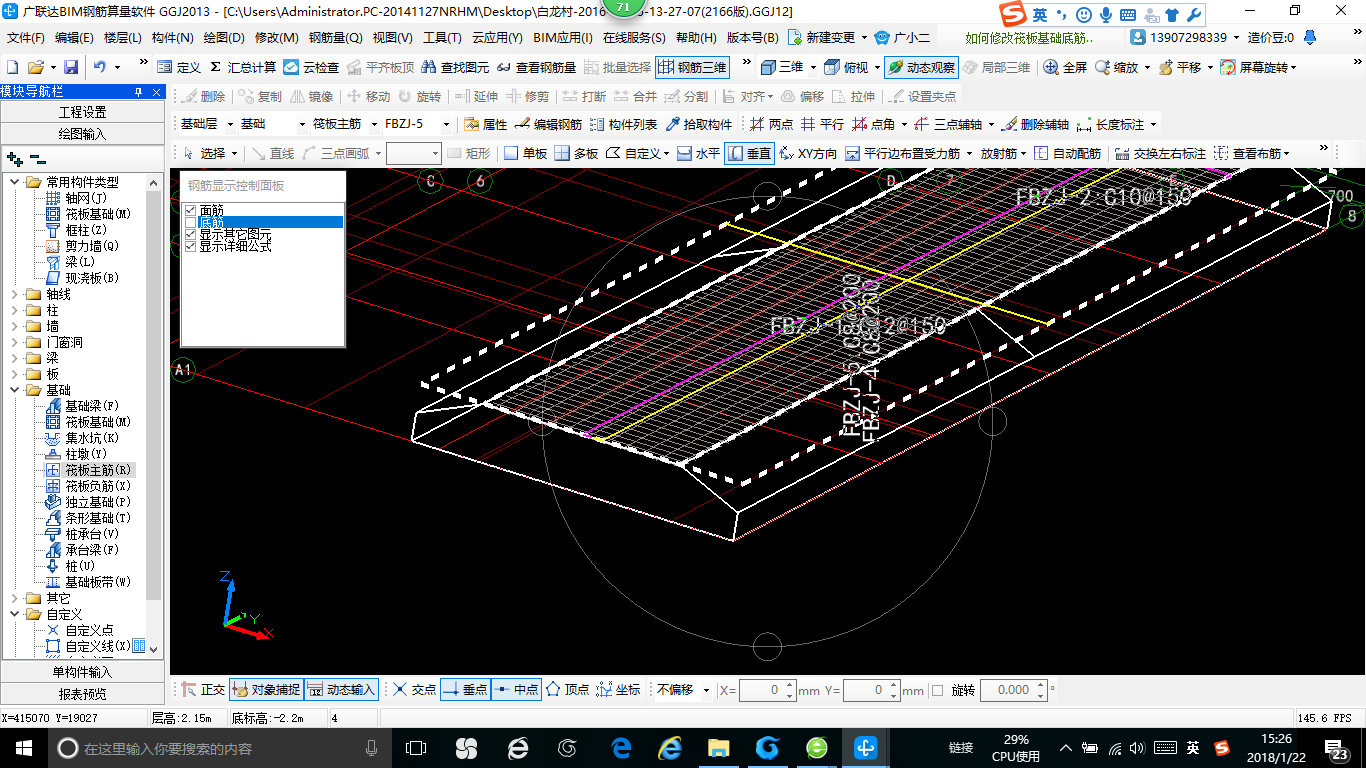Select 多板 multi slab mode
This screenshot has height=768, width=1366.
tap(576, 154)
